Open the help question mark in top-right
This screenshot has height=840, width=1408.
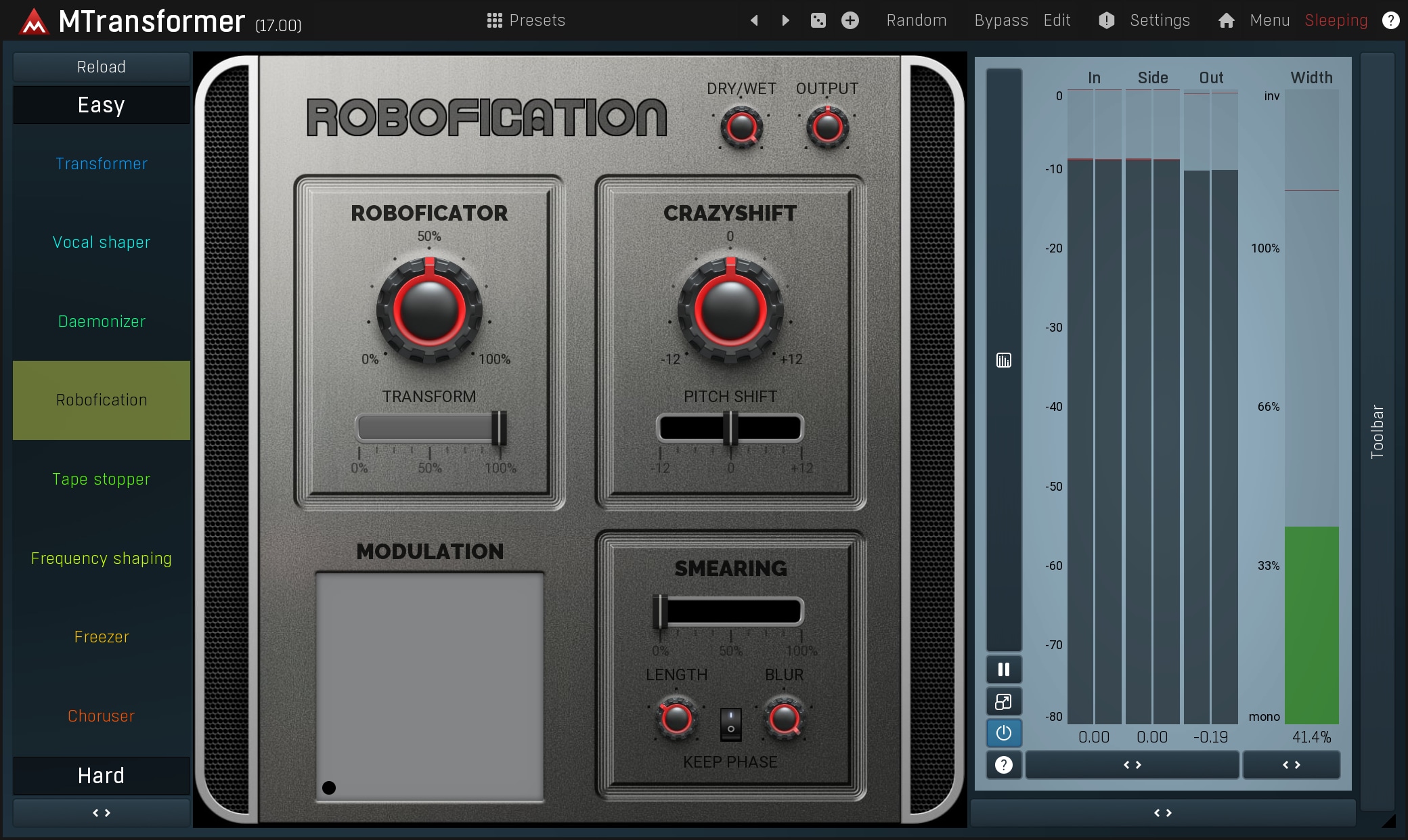(x=1390, y=20)
